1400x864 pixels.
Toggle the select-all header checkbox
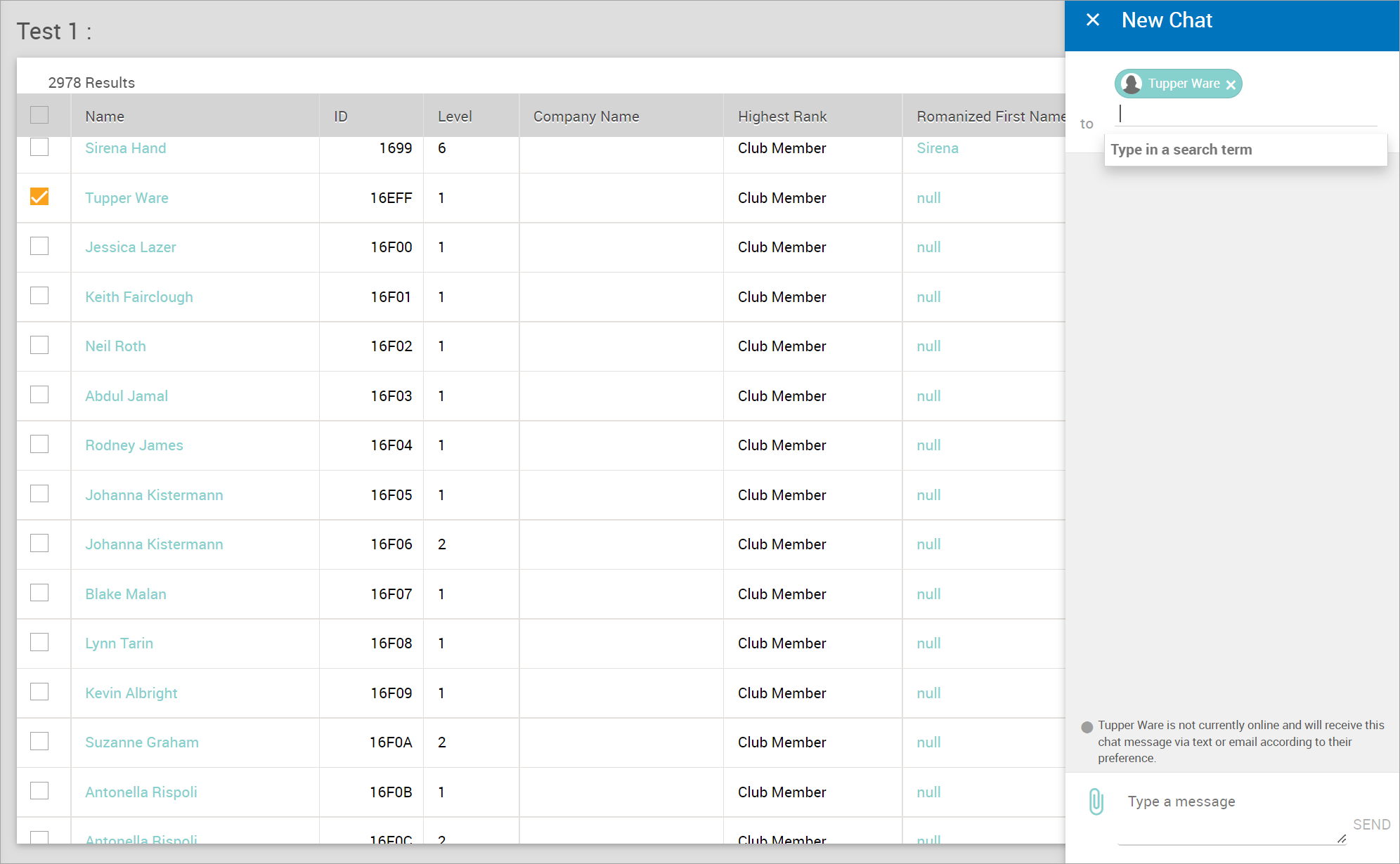[39, 115]
